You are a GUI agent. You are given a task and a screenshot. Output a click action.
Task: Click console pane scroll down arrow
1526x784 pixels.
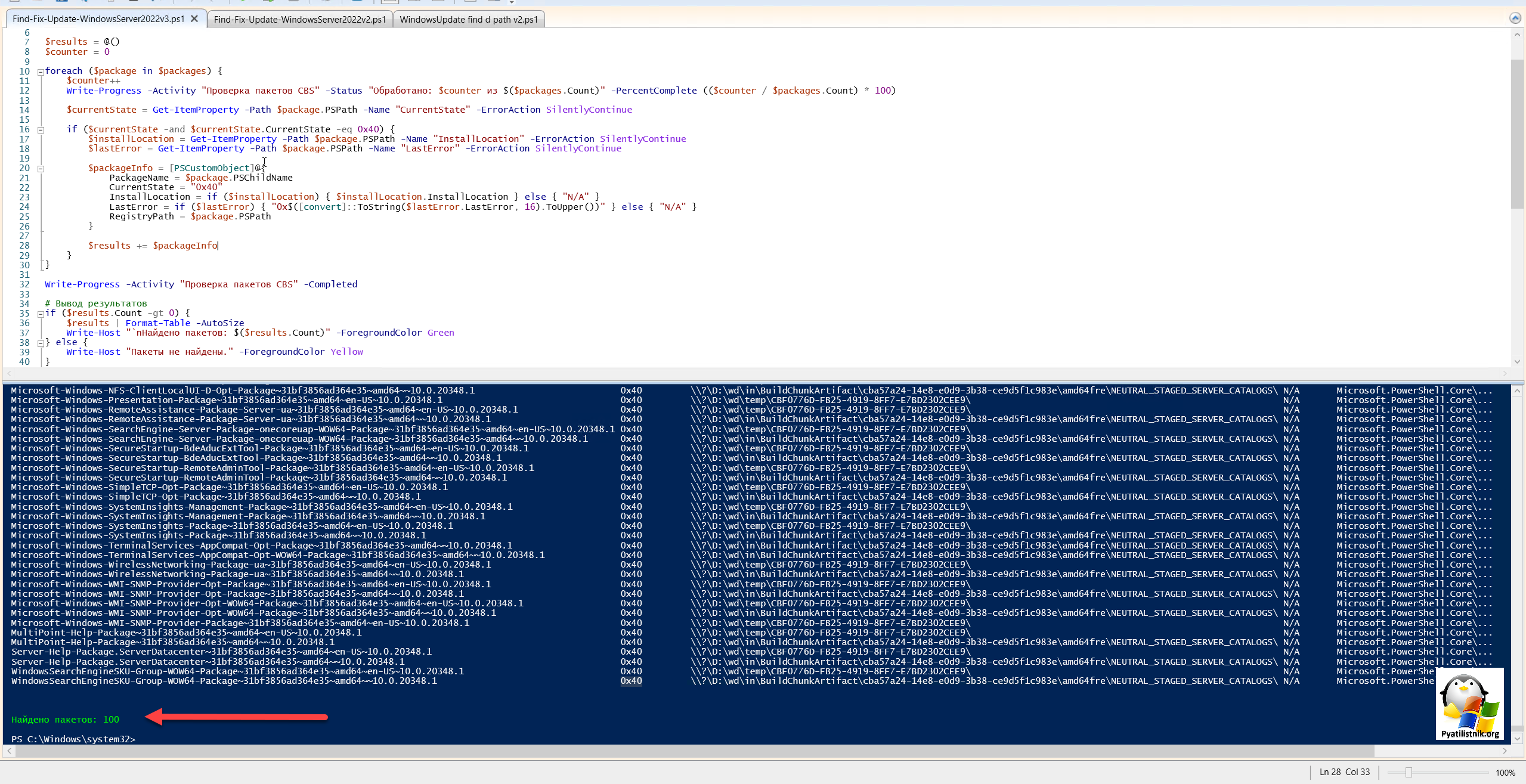[1517, 739]
